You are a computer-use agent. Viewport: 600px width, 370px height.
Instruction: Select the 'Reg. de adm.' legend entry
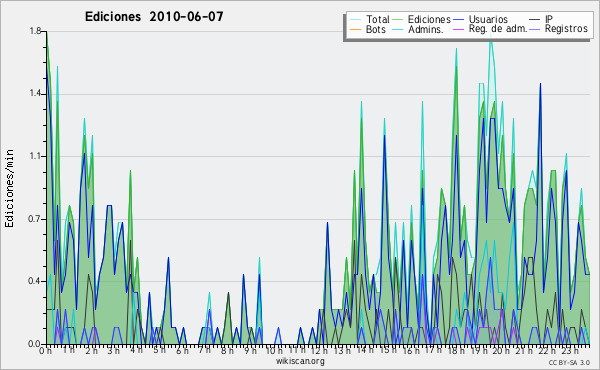point(498,29)
